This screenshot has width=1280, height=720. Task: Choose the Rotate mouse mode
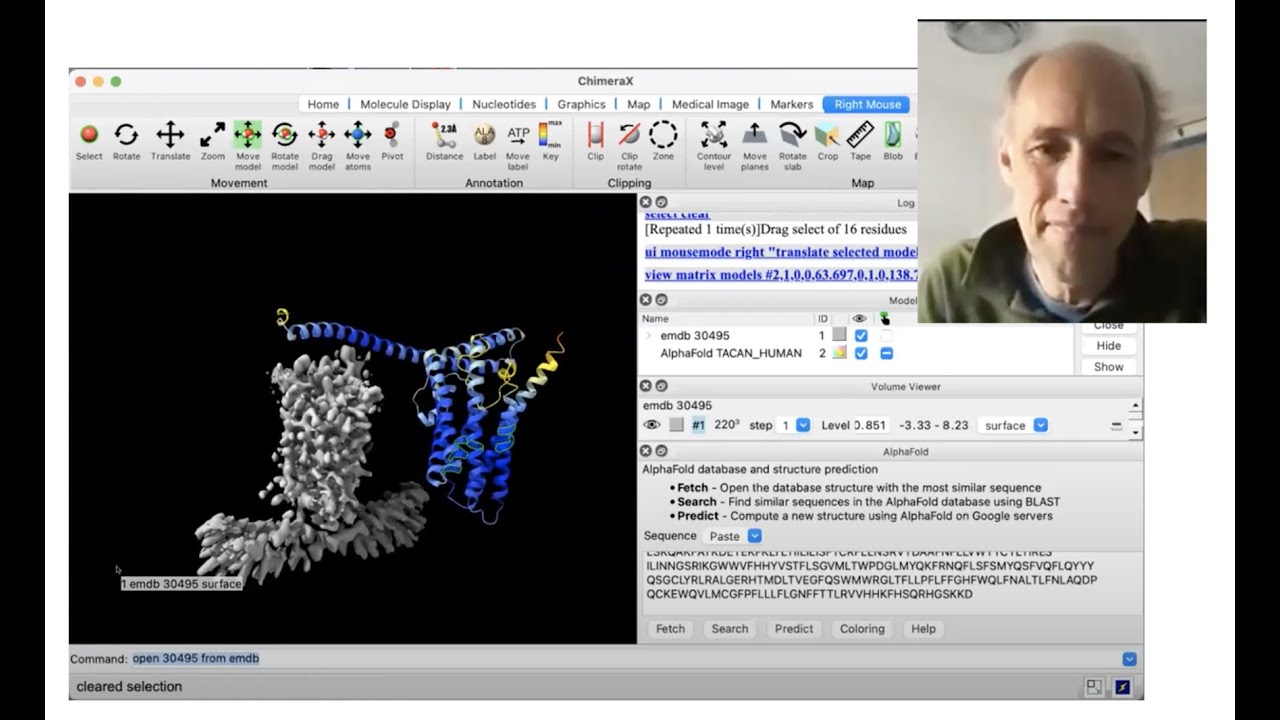click(126, 141)
